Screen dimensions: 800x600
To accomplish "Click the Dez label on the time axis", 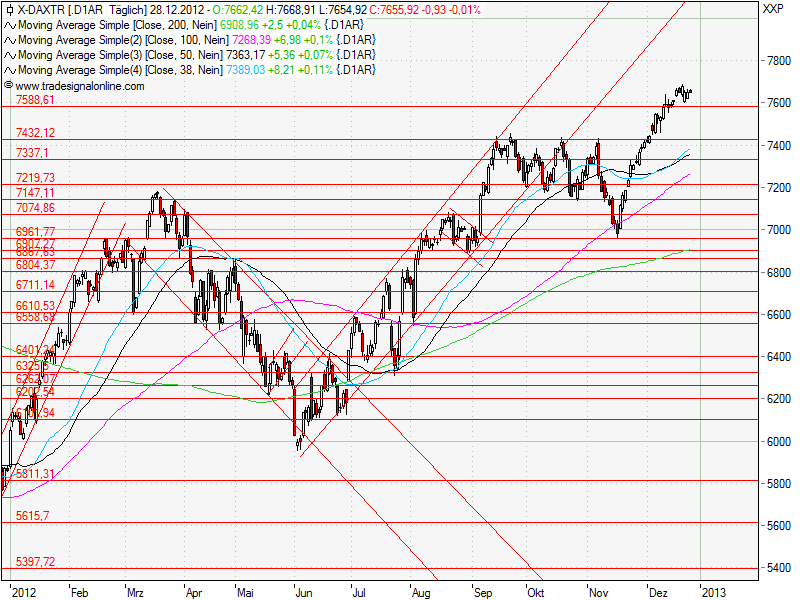I will [658, 592].
